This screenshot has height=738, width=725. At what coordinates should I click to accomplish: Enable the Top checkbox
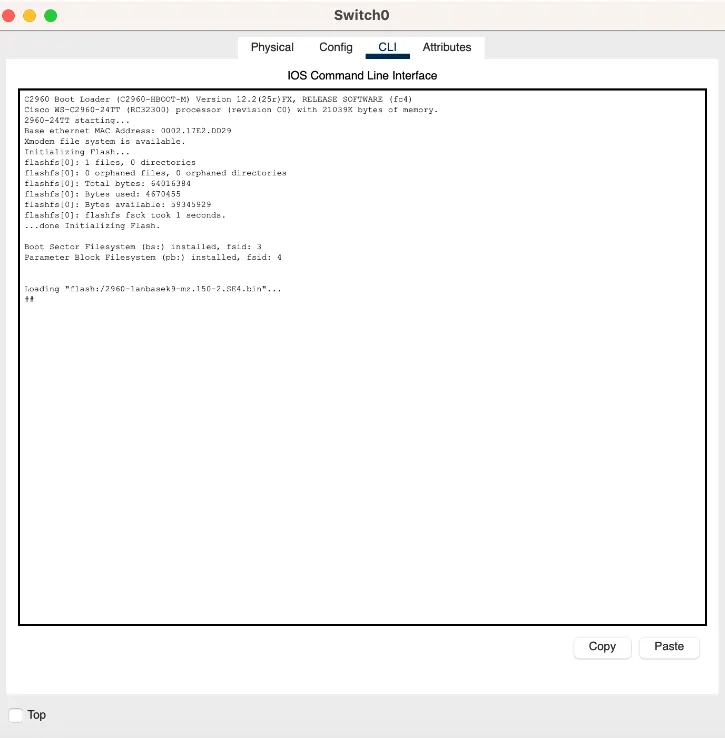(x=16, y=715)
